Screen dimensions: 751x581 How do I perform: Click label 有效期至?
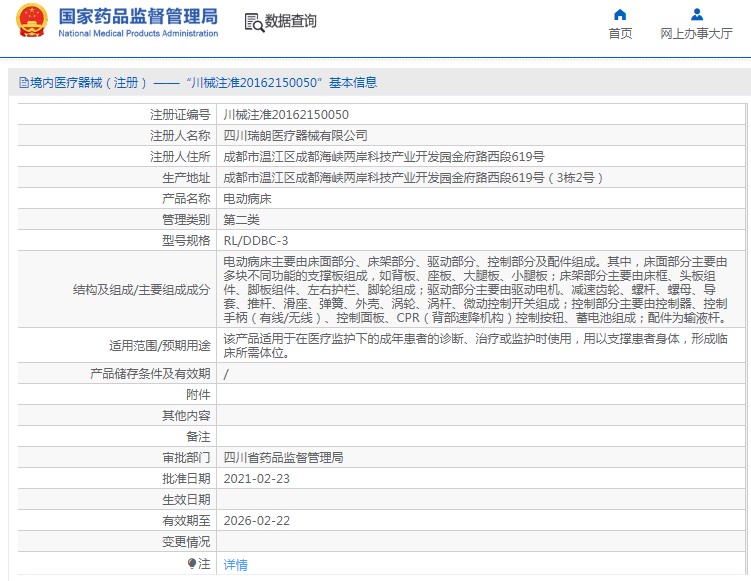click(x=186, y=521)
